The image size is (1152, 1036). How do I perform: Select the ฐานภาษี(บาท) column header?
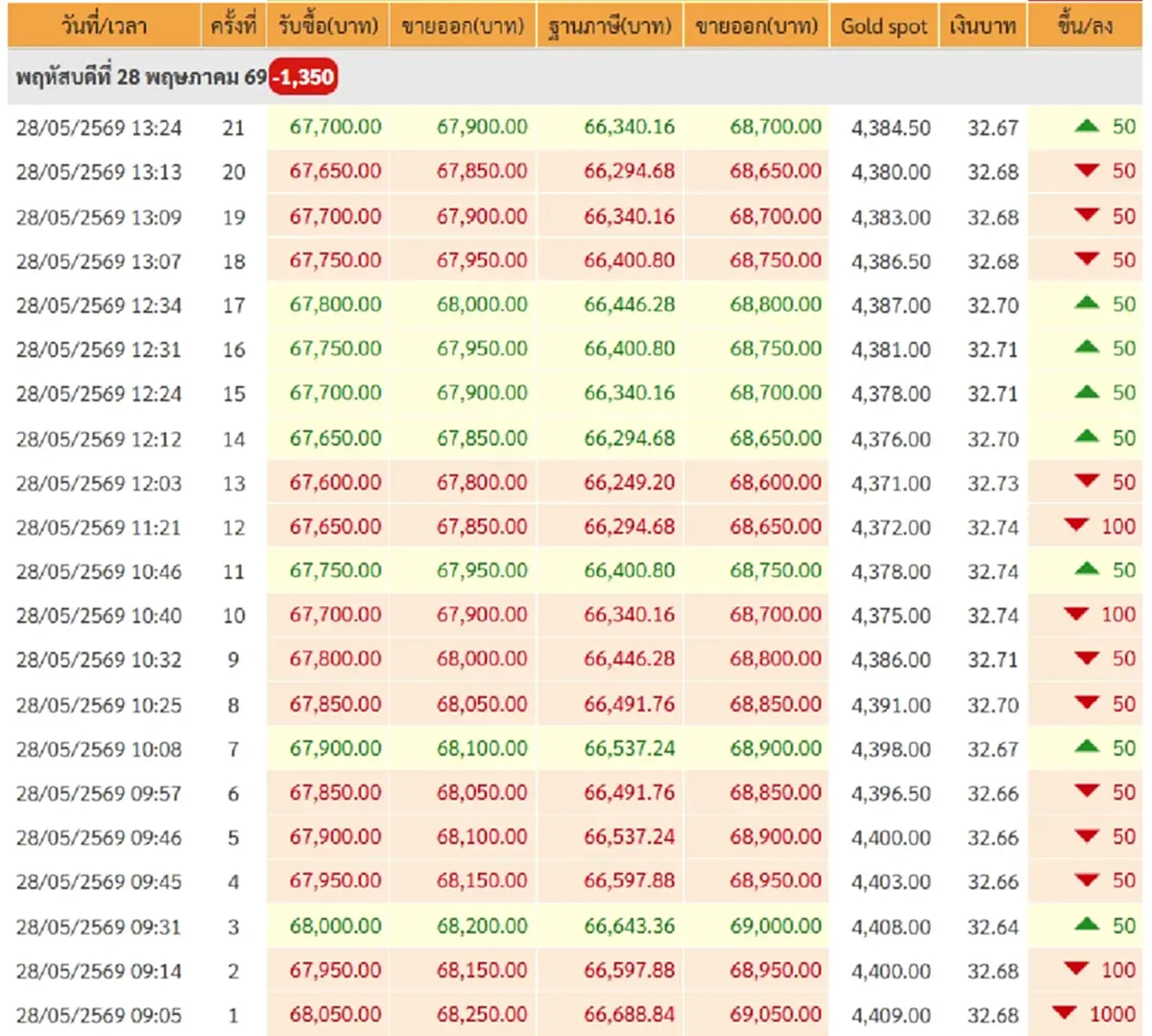click(611, 25)
